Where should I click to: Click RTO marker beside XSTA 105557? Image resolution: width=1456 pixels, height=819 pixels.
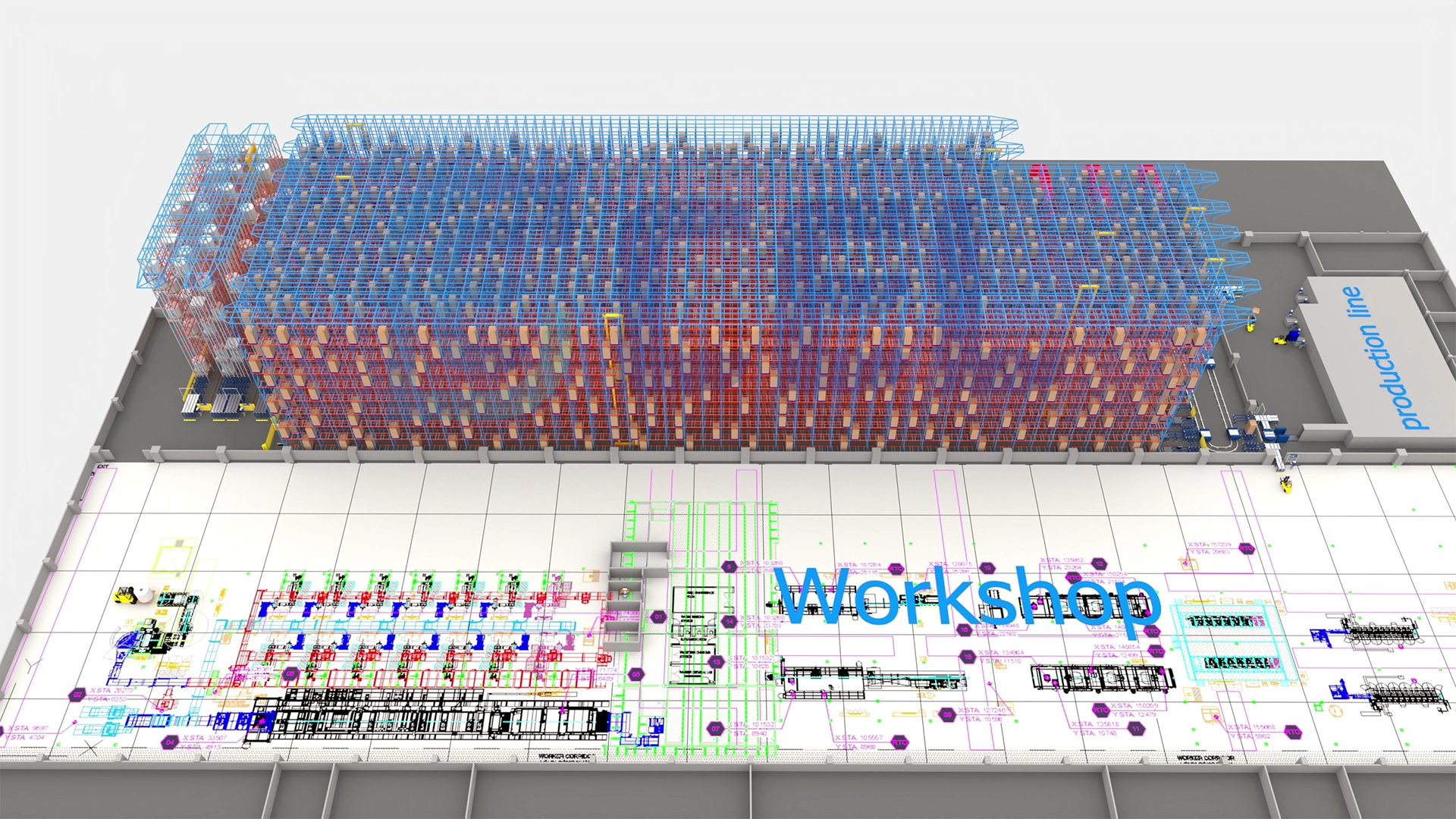[899, 742]
